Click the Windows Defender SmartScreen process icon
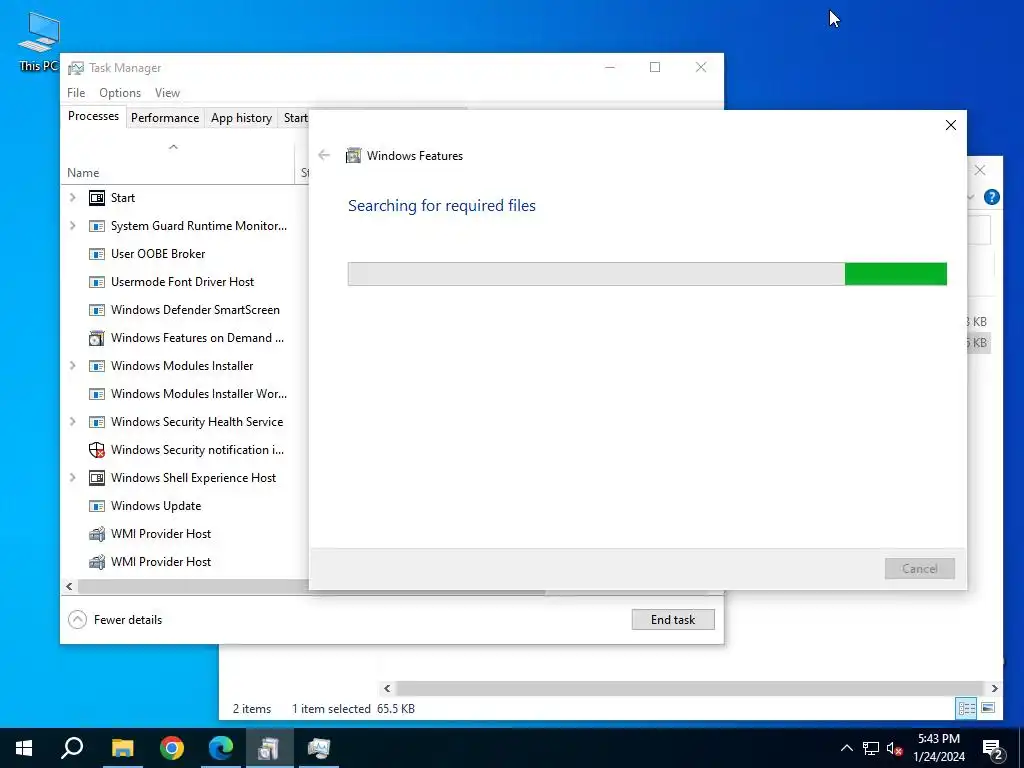The image size is (1024, 768). pos(97,310)
